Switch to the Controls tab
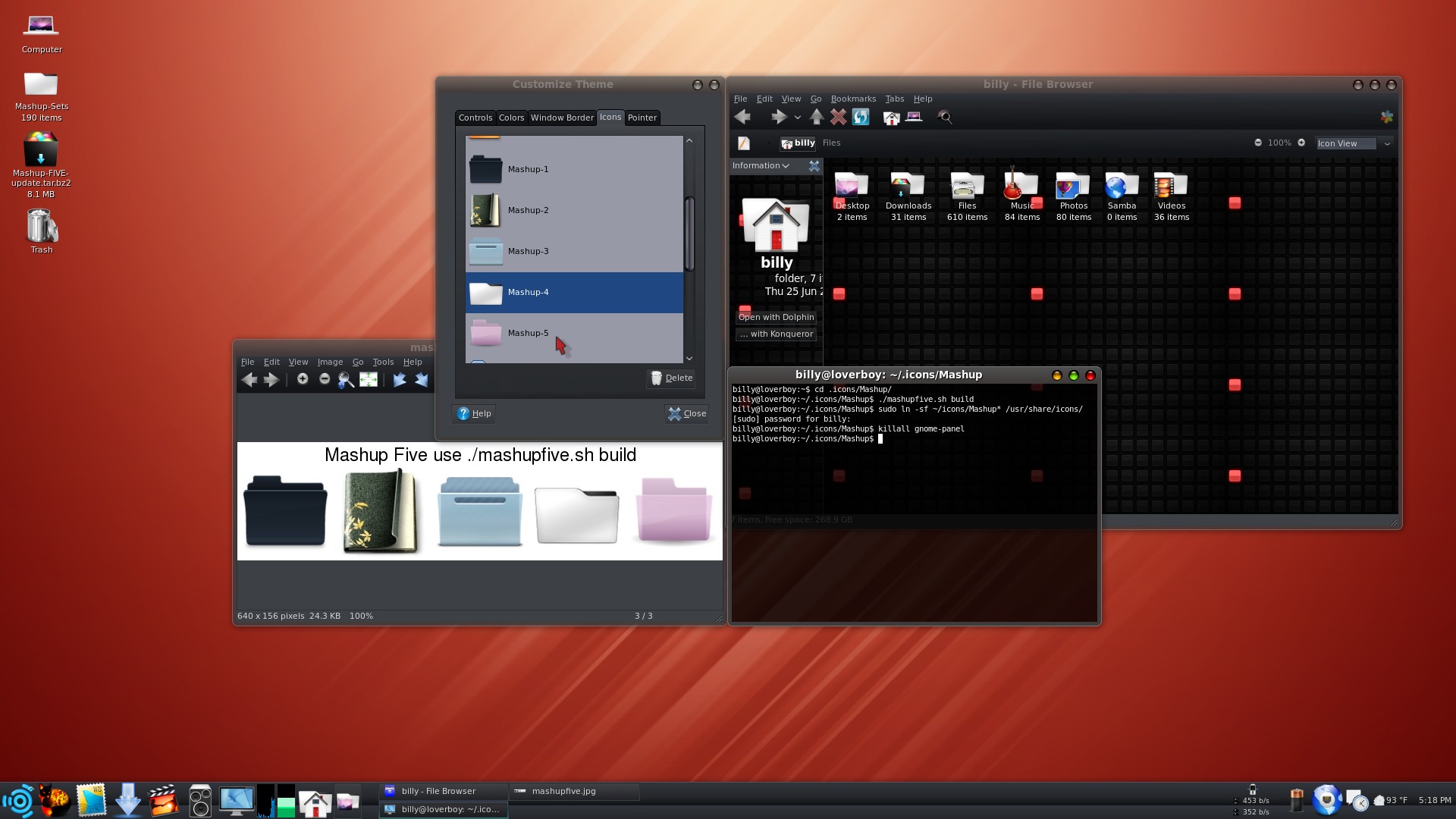Image resolution: width=1456 pixels, height=819 pixels. [475, 118]
